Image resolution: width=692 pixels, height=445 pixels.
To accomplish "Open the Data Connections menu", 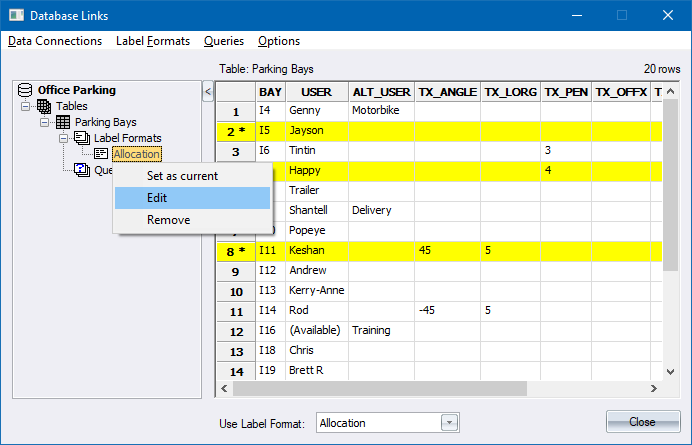I will [55, 41].
